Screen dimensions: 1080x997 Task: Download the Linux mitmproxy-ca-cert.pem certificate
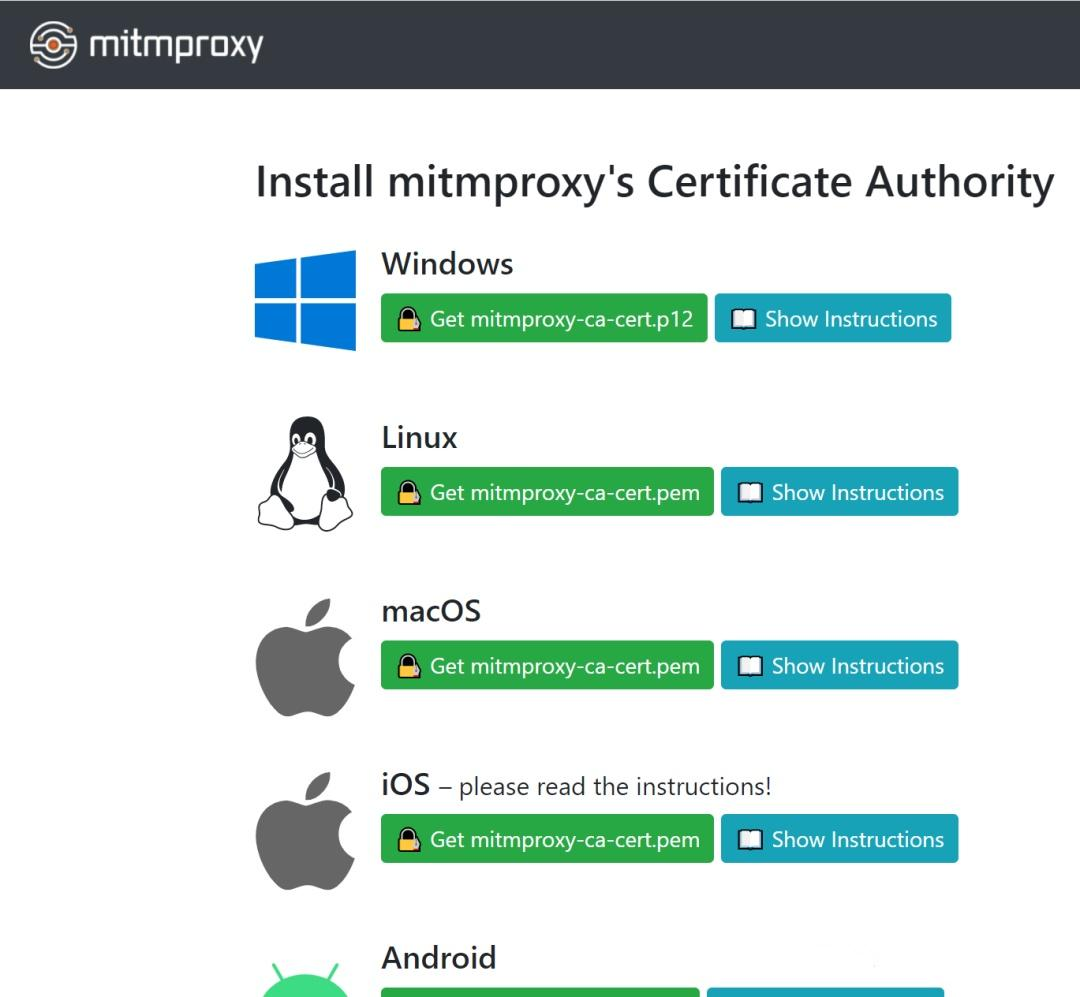tap(546, 492)
